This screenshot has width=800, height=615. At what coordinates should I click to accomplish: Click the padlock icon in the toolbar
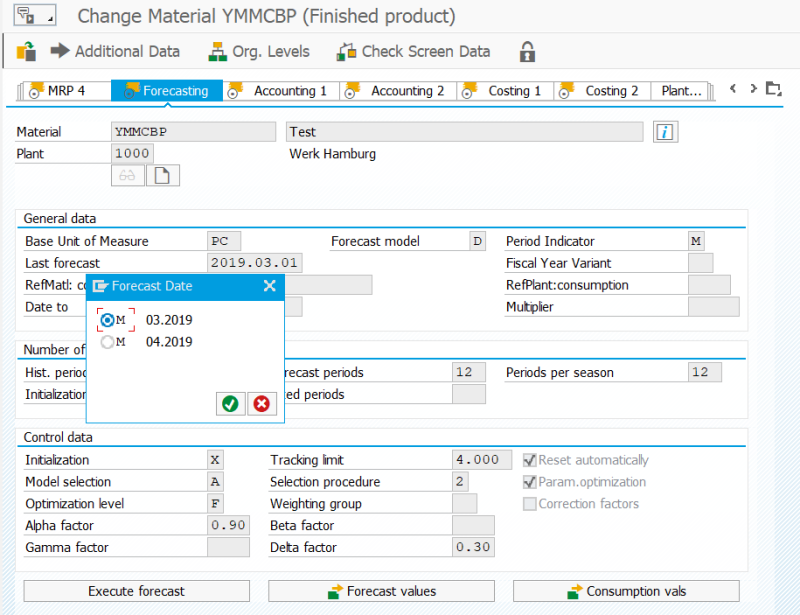tap(527, 52)
